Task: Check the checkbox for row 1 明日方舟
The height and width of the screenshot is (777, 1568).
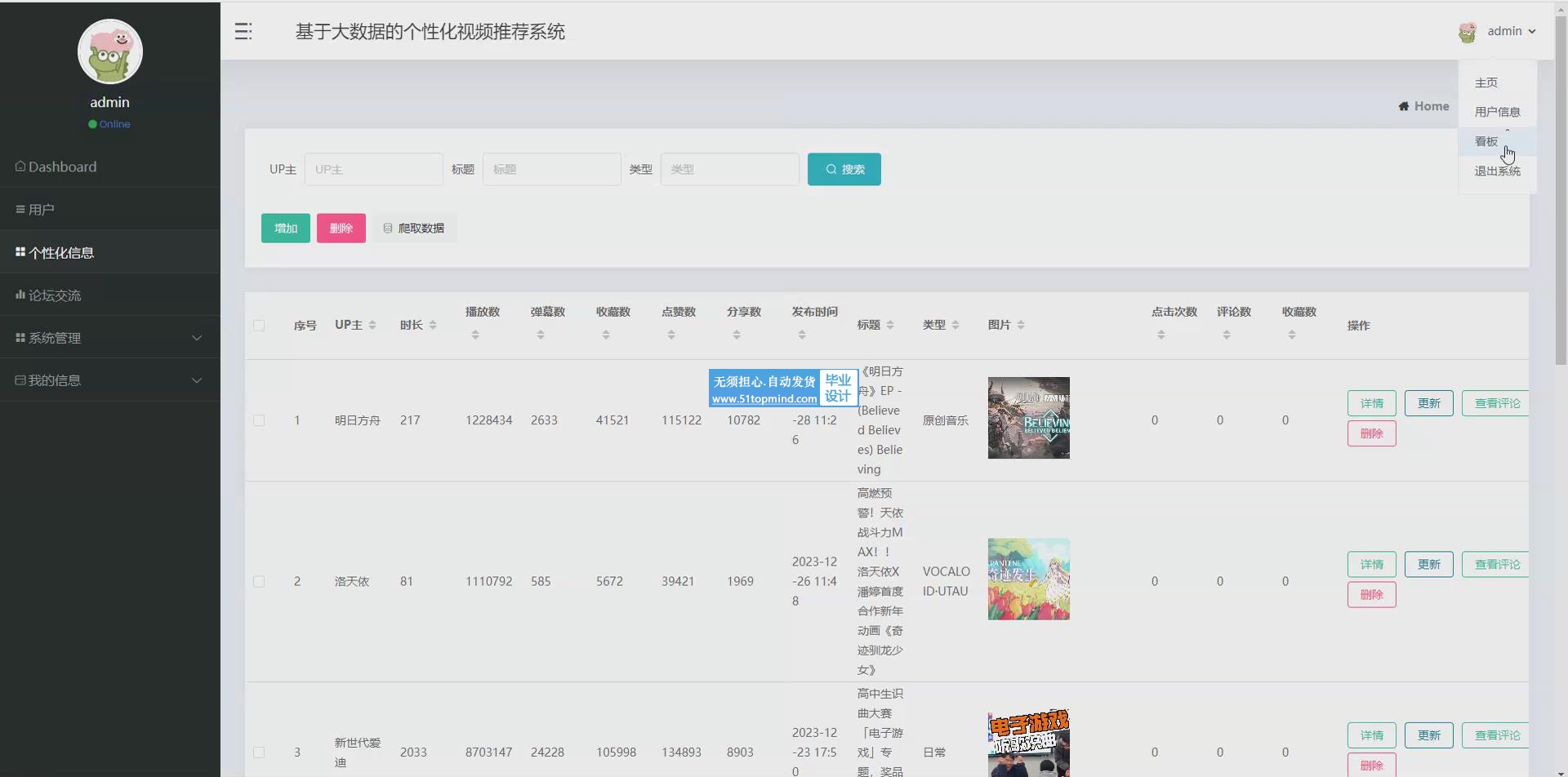Action: 259,420
